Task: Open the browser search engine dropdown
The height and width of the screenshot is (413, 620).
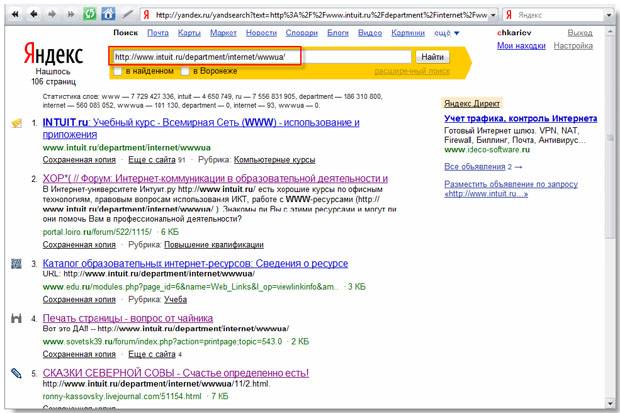Action: coord(609,15)
